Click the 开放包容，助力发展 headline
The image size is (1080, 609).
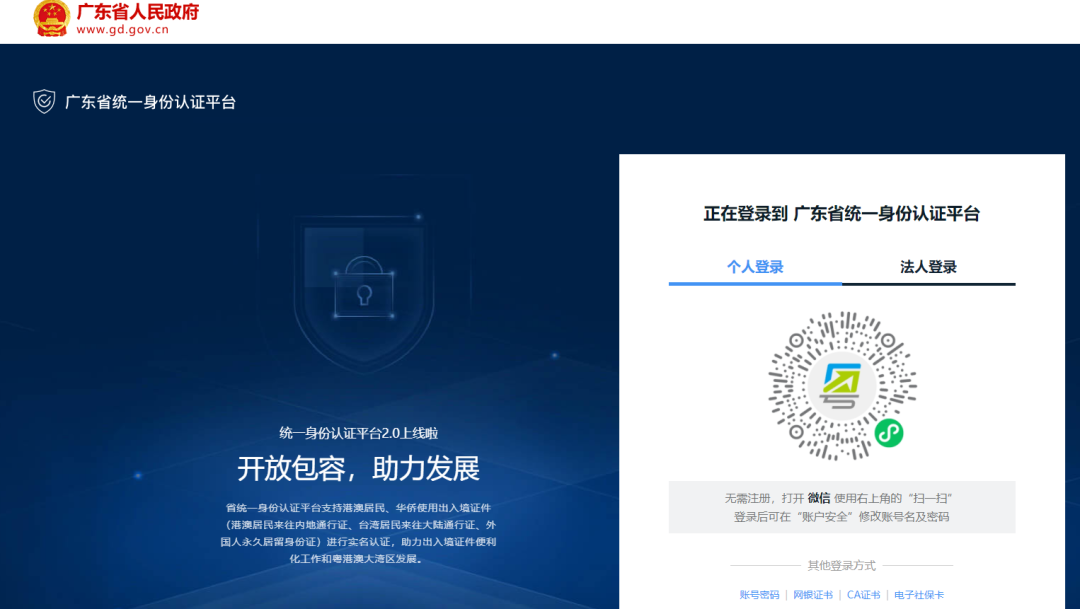[358, 468]
